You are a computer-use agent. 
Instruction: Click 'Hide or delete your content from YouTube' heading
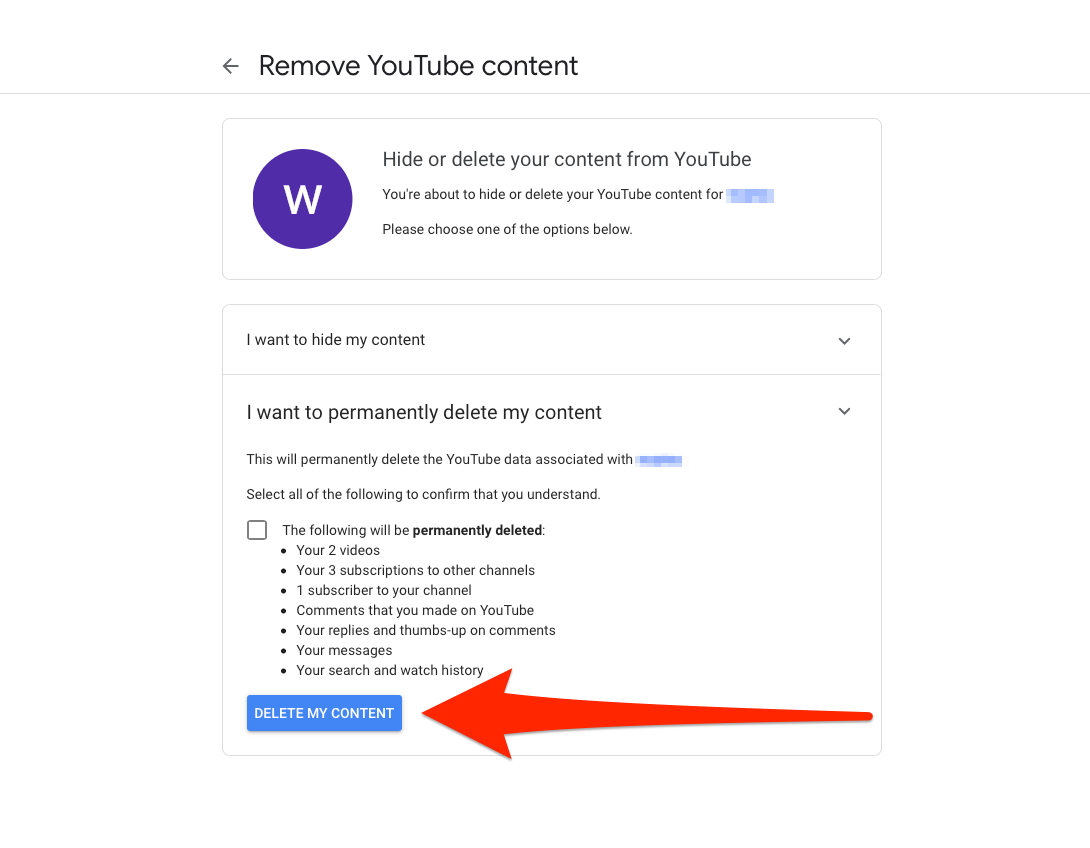(567, 159)
